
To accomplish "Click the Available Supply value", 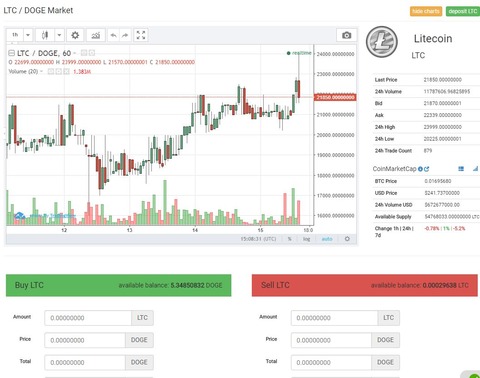I will [x=452, y=217].
